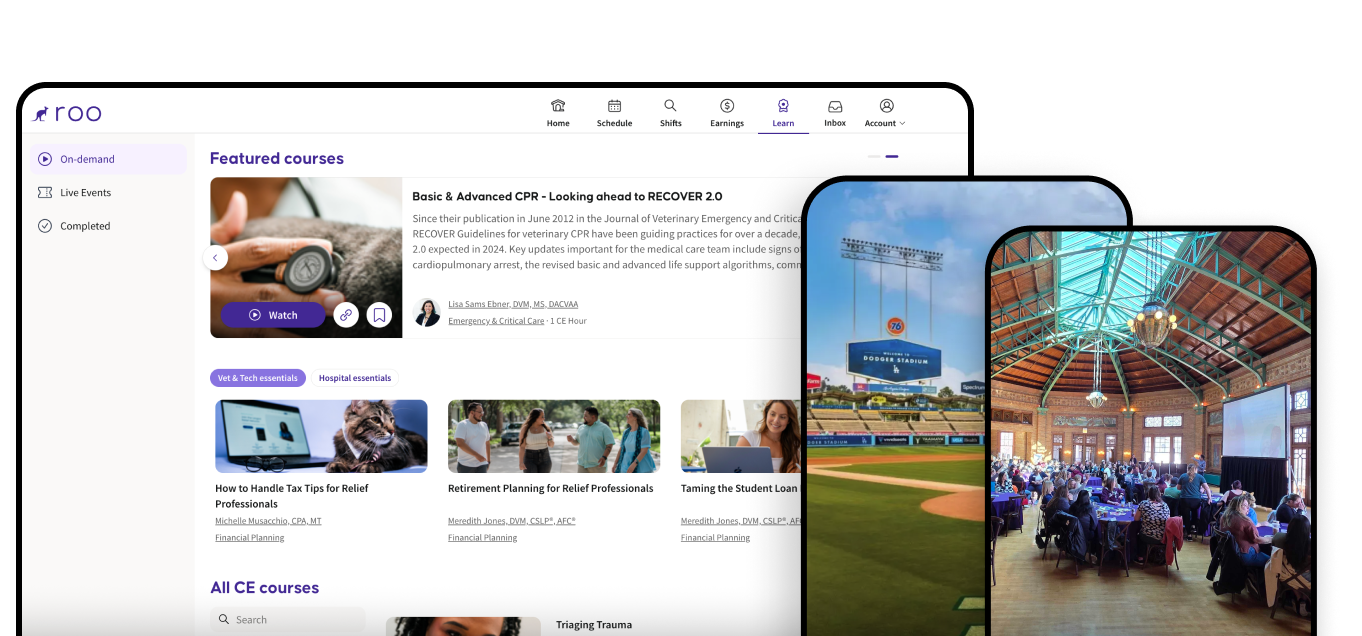The width and height of the screenshot is (1362, 636).
Task: Switch to the Hospital essentials tab
Action: 355,378
